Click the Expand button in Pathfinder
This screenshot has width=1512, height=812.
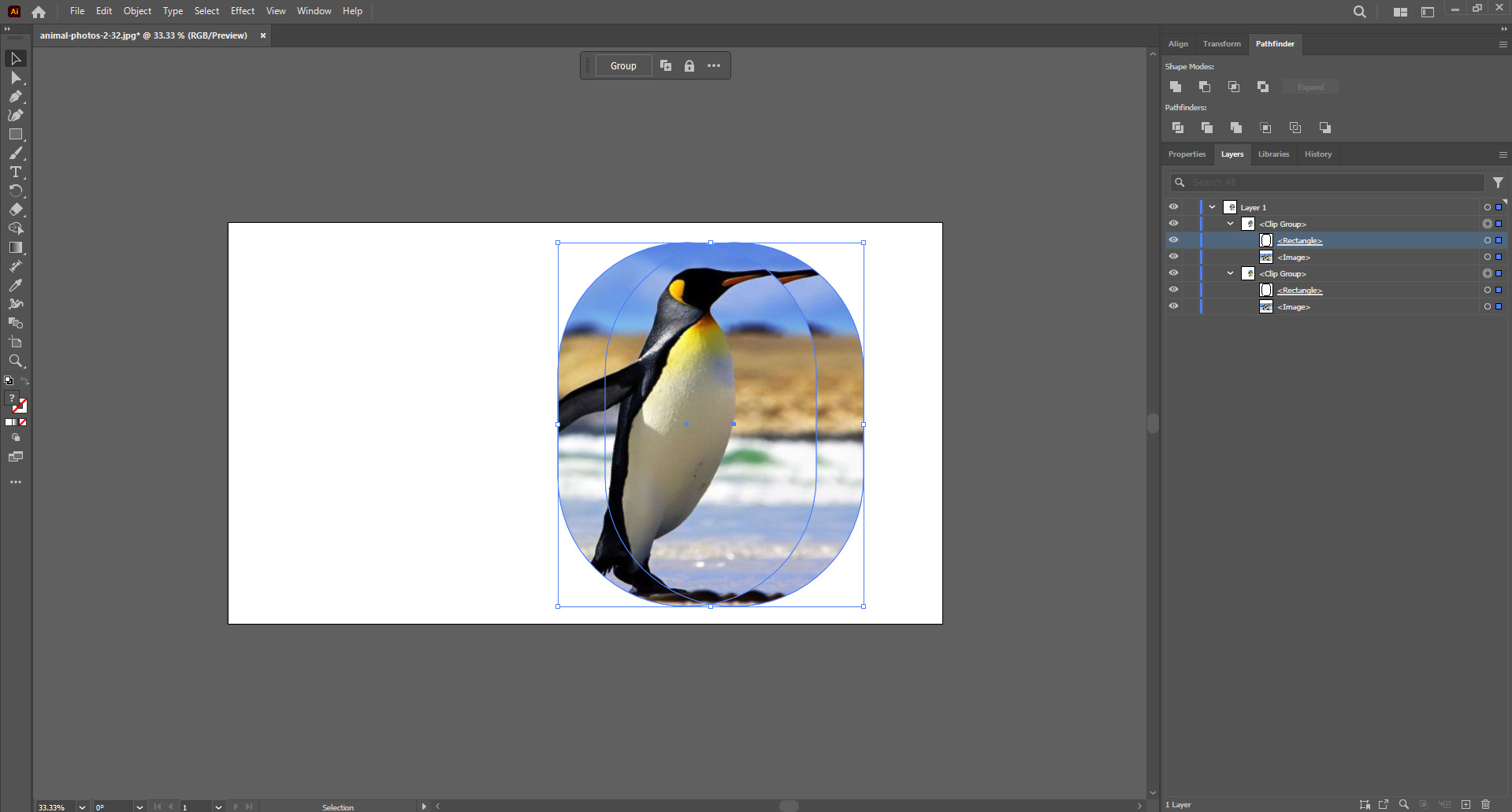1310,87
